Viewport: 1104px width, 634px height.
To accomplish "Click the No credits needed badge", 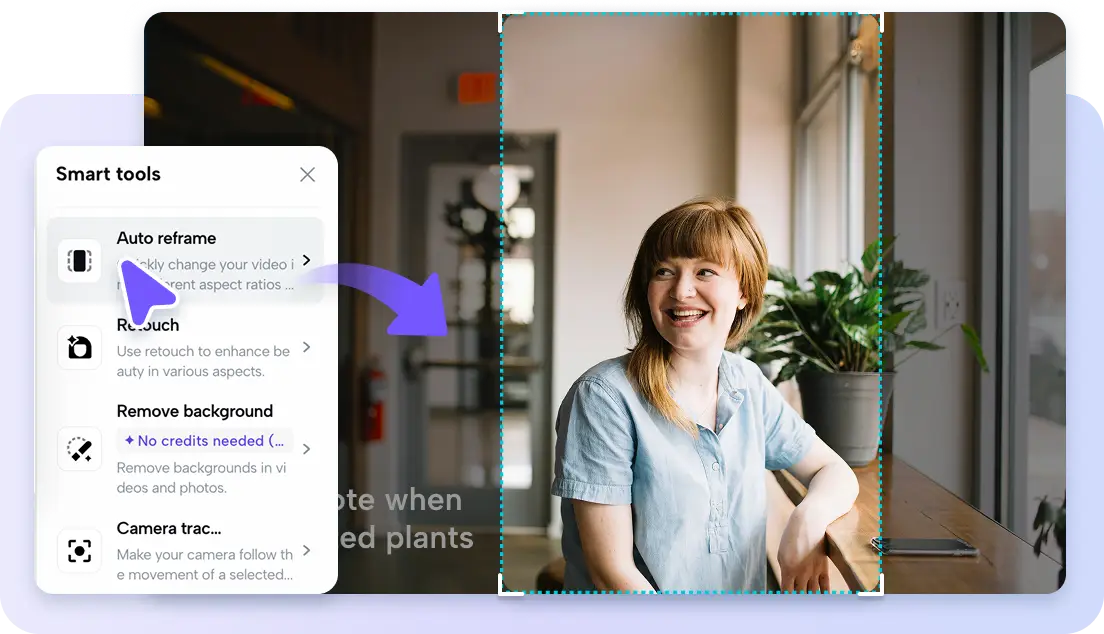I will click(x=205, y=440).
